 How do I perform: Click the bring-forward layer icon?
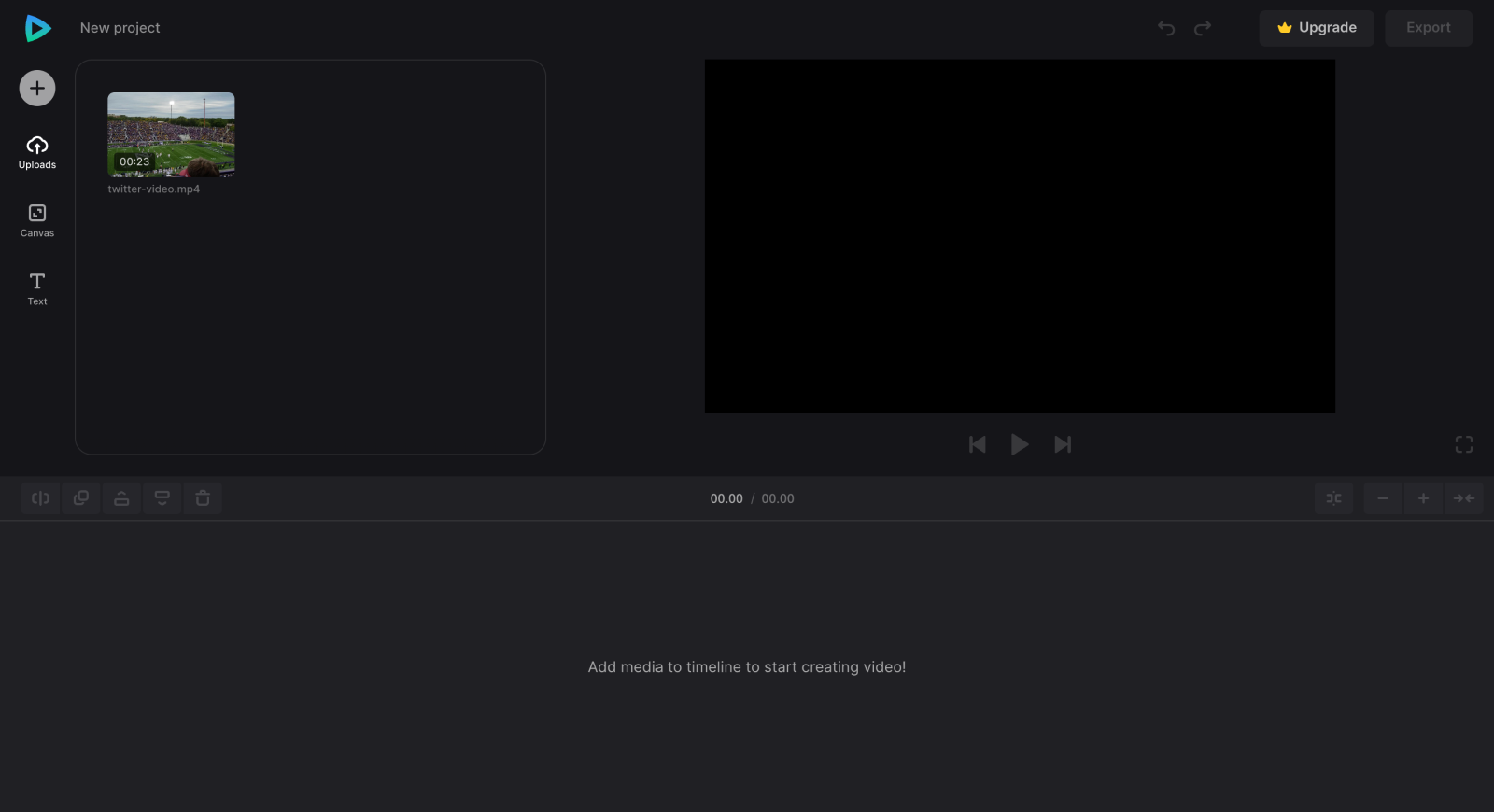click(121, 498)
